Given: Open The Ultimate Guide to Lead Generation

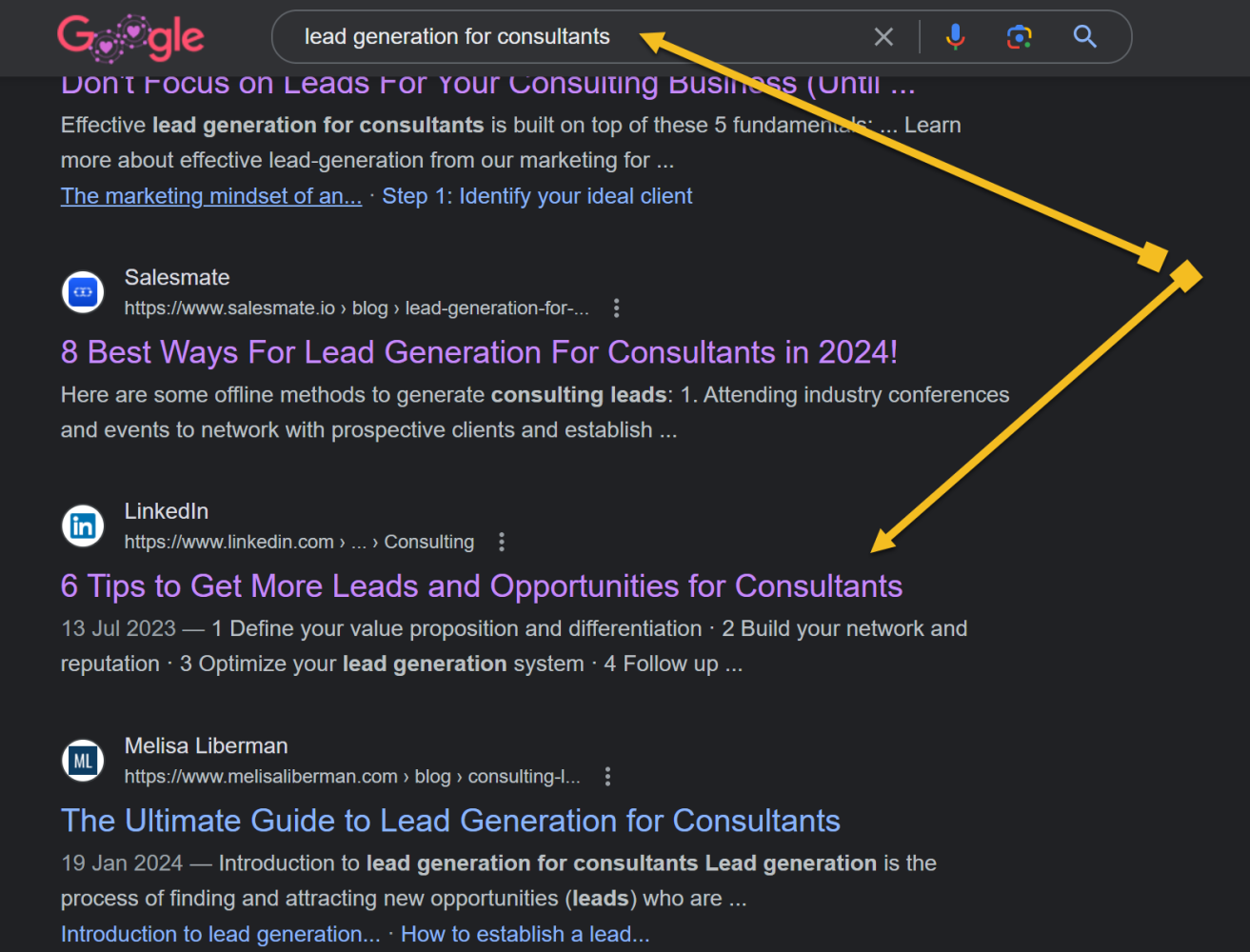Looking at the screenshot, I should click(449, 821).
